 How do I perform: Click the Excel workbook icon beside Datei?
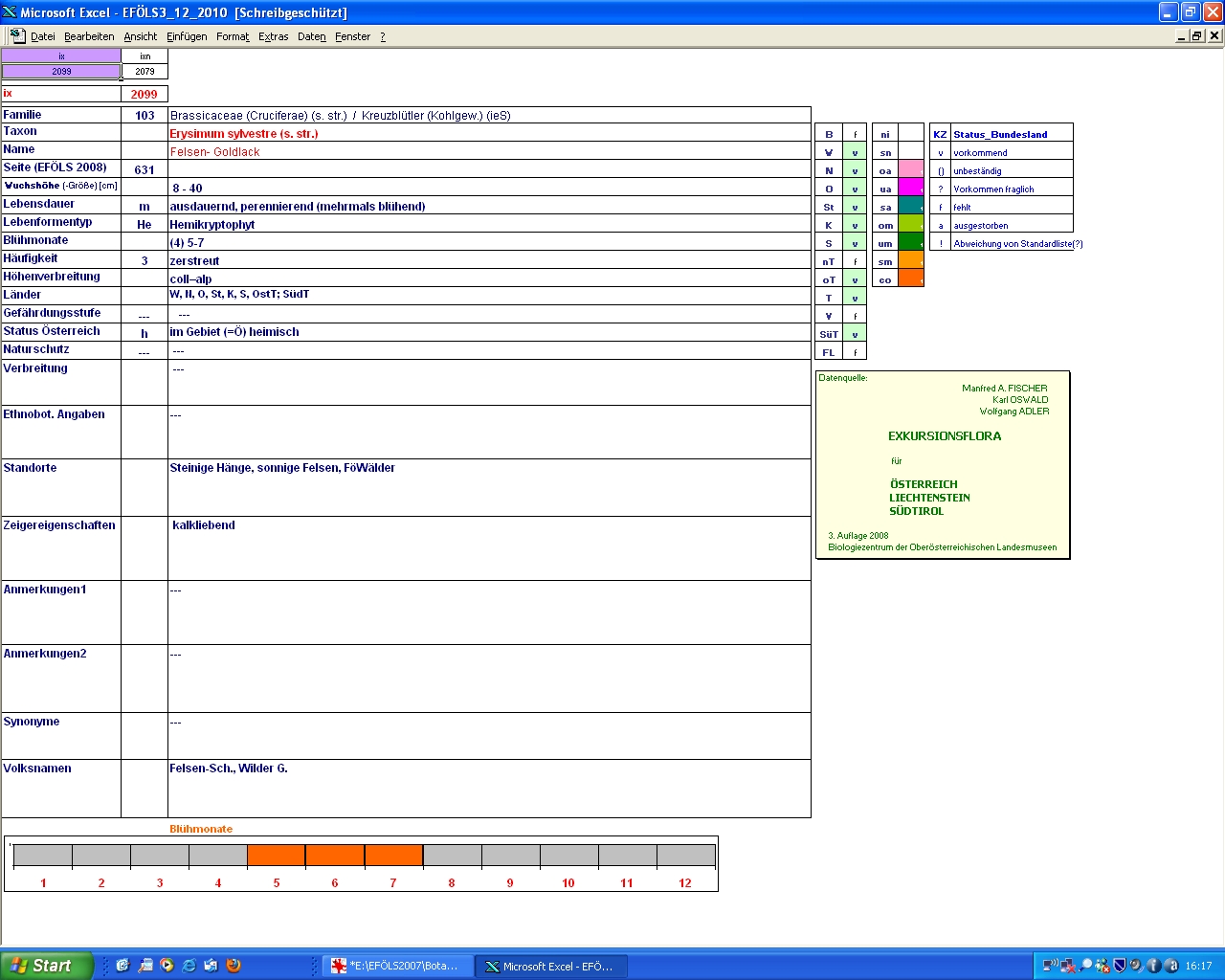(x=17, y=35)
